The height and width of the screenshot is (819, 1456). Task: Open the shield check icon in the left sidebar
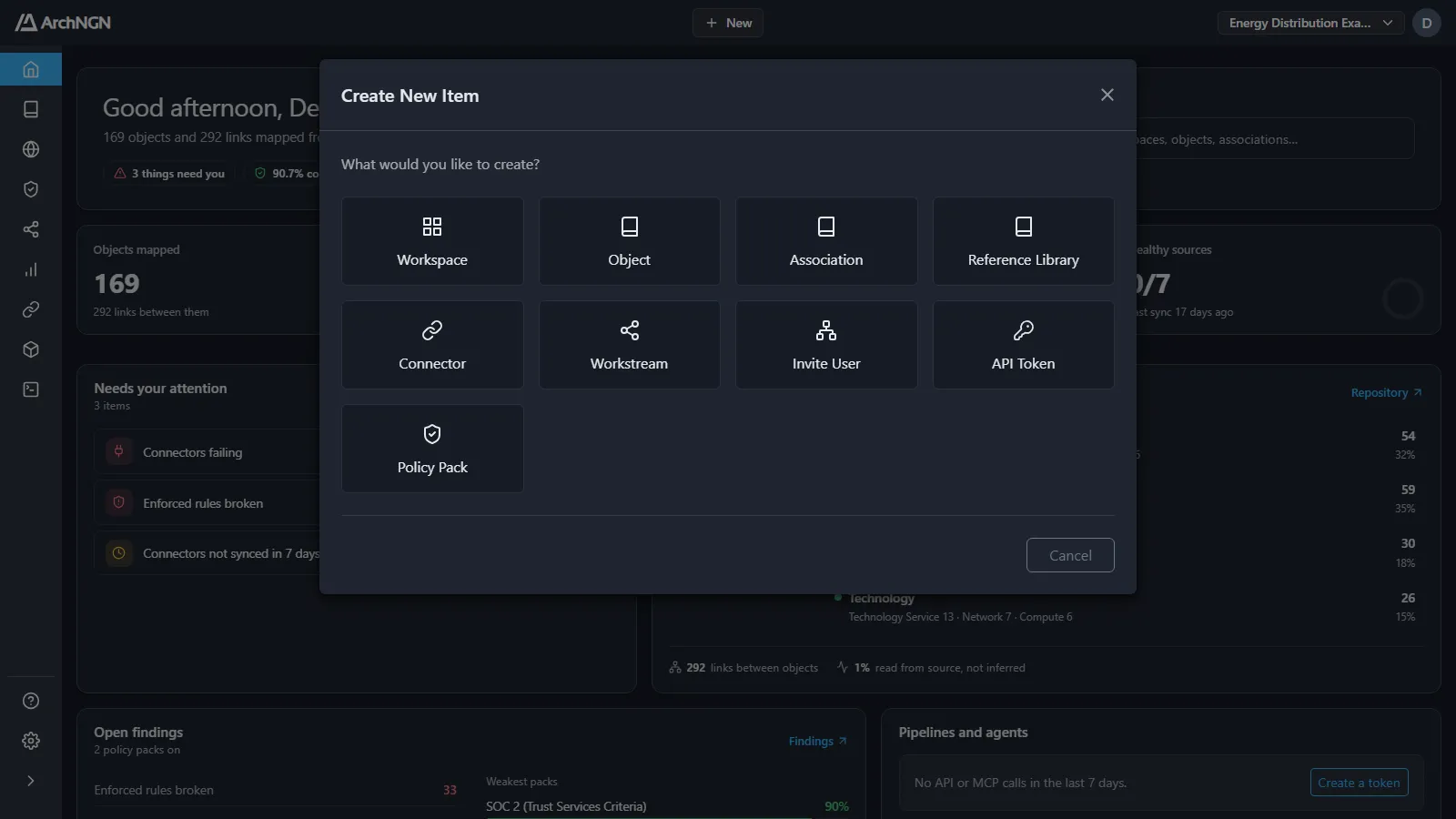[x=31, y=189]
